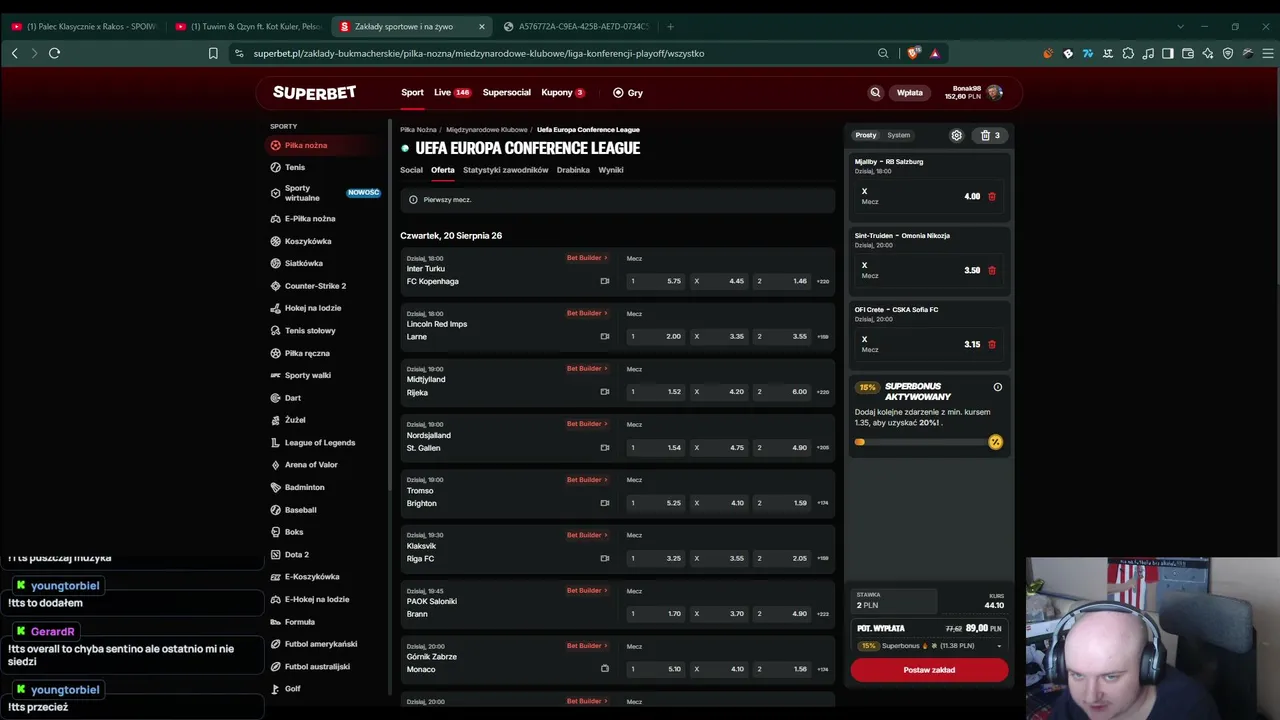Viewport: 1280px width, 720px height.
Task: Remove Mjallby - RB Salzburg bet
Action: [992, 196]
